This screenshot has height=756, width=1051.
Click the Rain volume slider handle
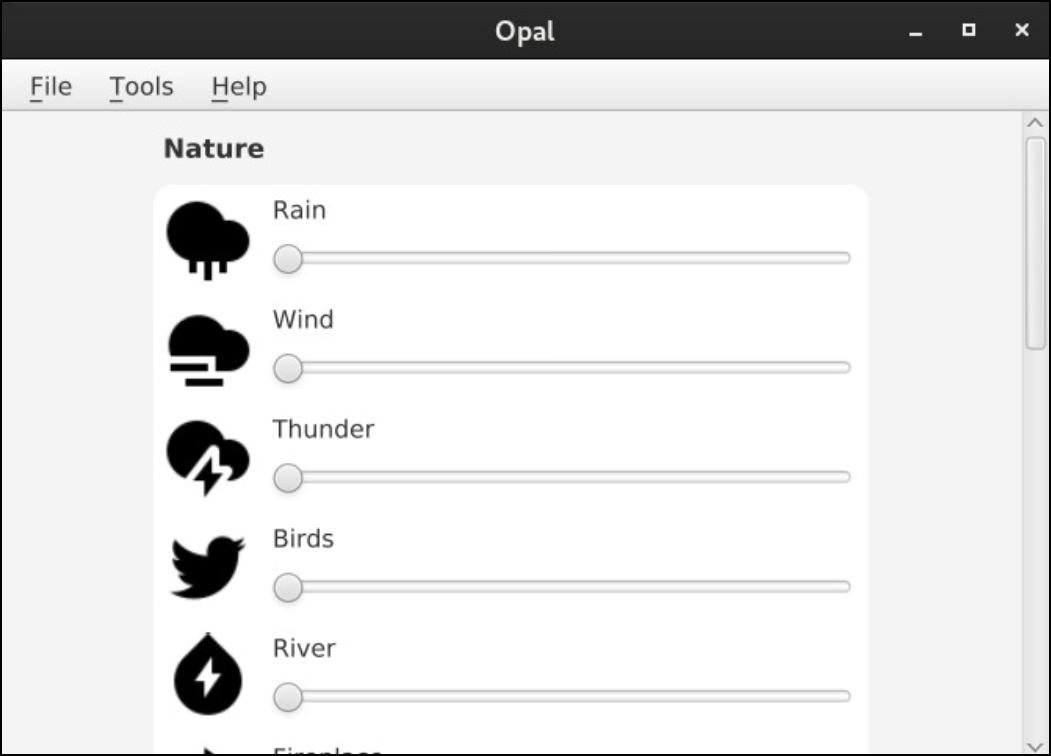[x=288, y=259]
